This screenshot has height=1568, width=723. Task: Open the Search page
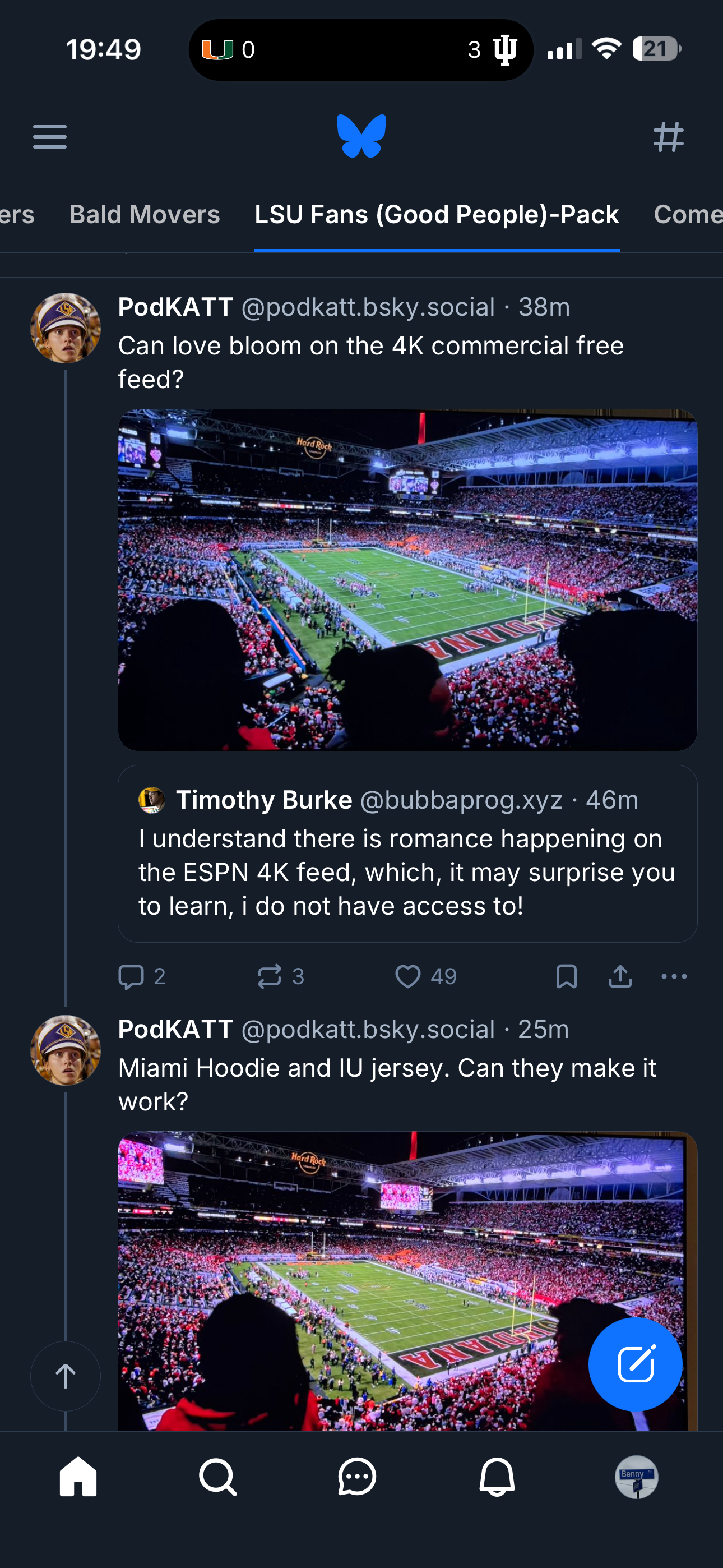[x=217, y=1477]
